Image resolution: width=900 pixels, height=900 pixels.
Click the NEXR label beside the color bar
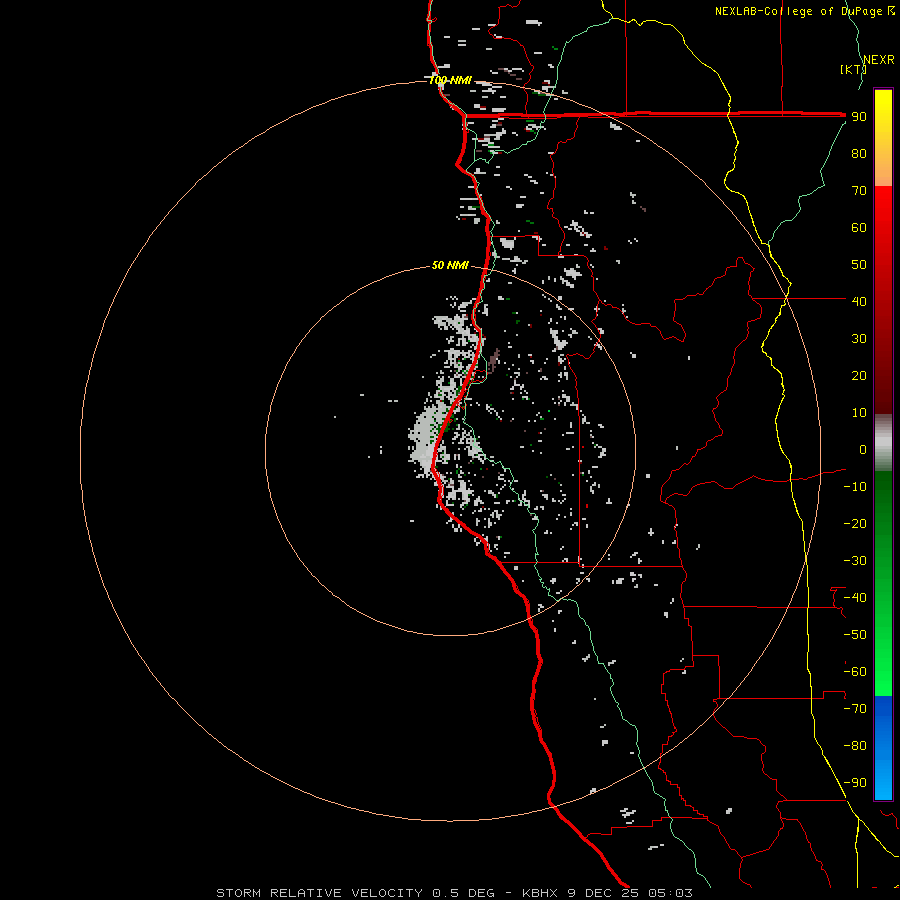[879, 60]
